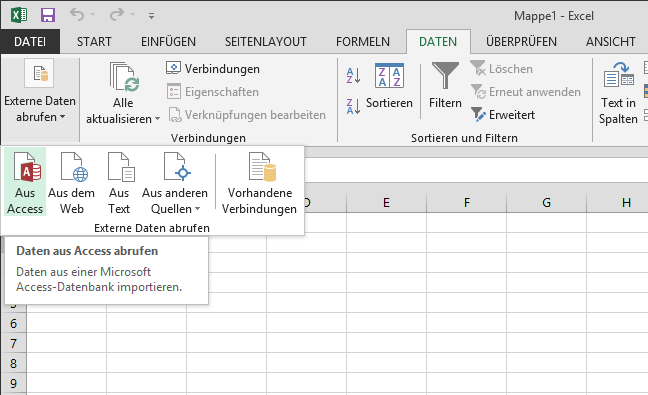Click the Alle aktualisieren refresh icon
This screenshot has height=395, width=648.
click(x=124, y=76)
